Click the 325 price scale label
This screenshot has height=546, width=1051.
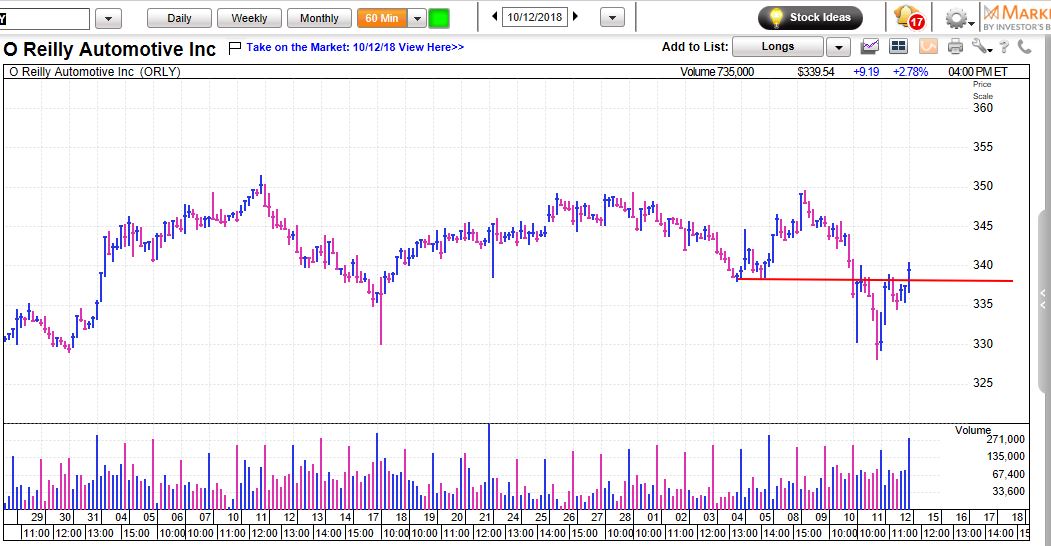[x=983, y=383]
